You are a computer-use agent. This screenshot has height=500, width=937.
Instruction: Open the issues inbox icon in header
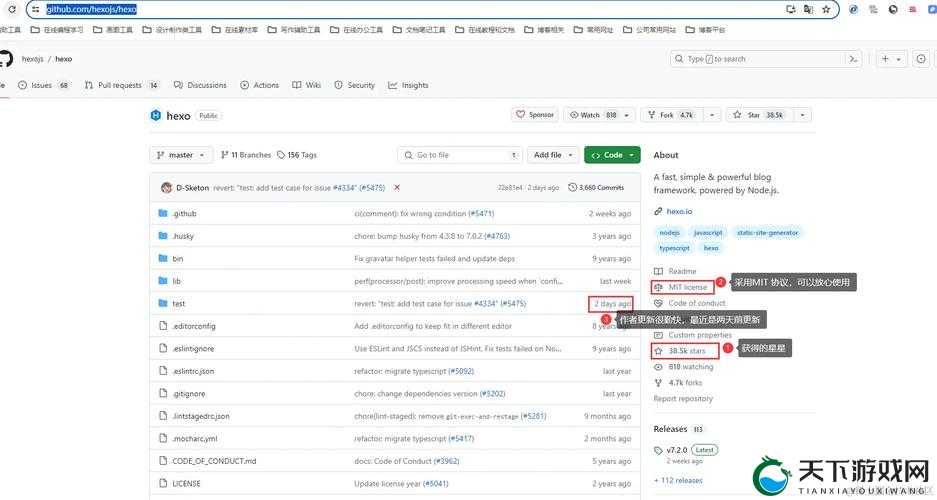[x=921, y=59]
